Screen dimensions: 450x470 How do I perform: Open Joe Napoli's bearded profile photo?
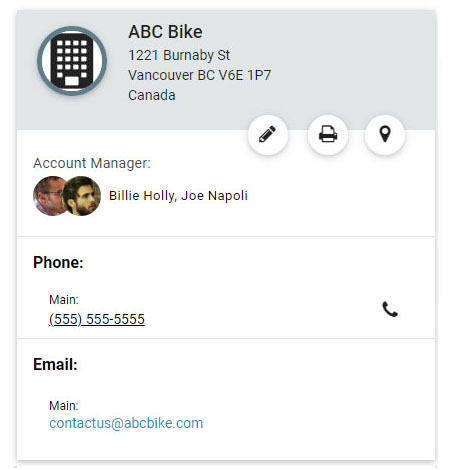82,196
